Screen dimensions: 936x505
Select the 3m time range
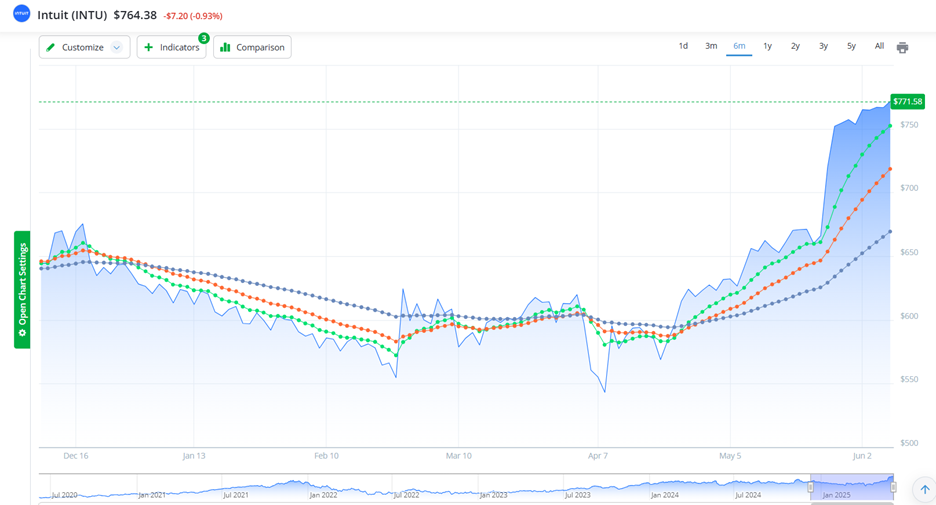point(711,46)
